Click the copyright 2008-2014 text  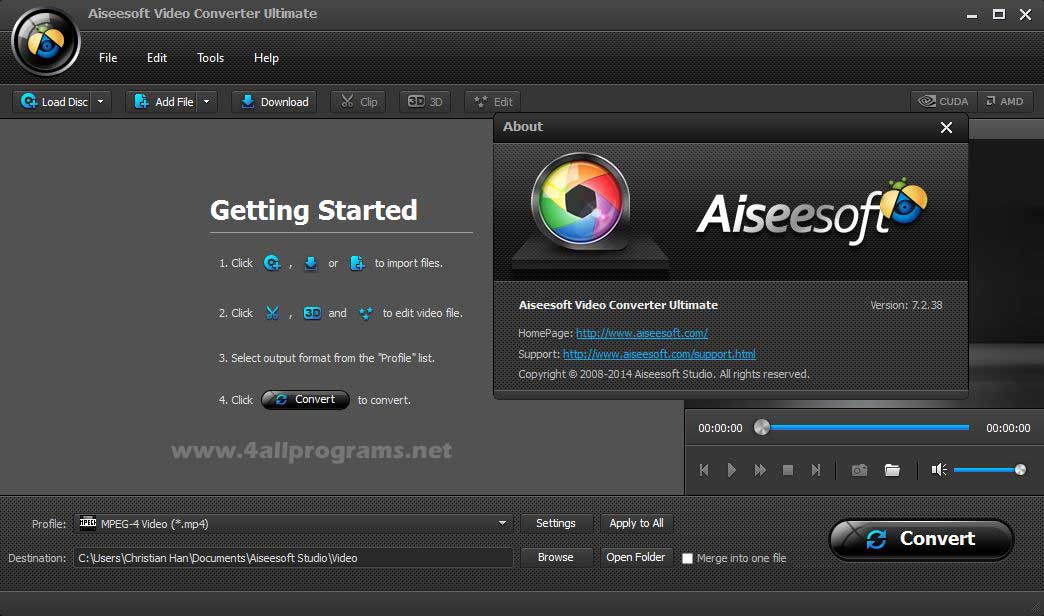click(664, 374)
